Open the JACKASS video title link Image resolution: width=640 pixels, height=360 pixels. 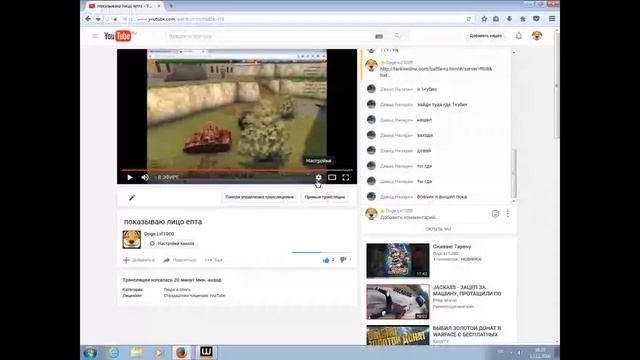(467, 291)
